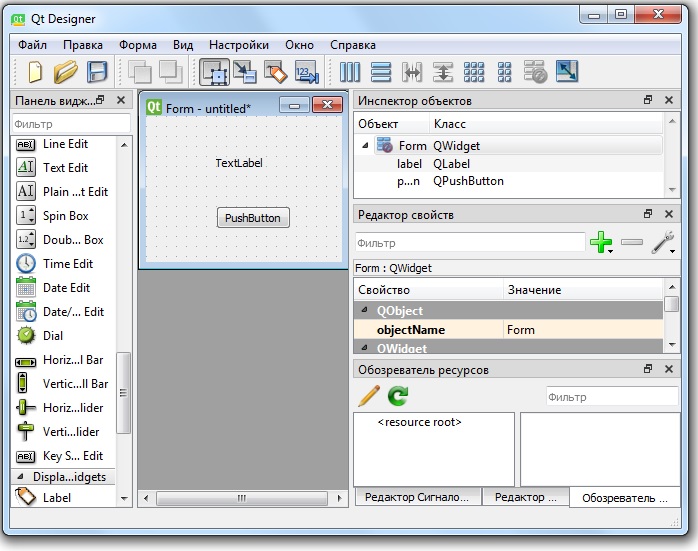Select label QLabel row in inspector
Viewport: 698px width, 551px height.
click(508, 164)
